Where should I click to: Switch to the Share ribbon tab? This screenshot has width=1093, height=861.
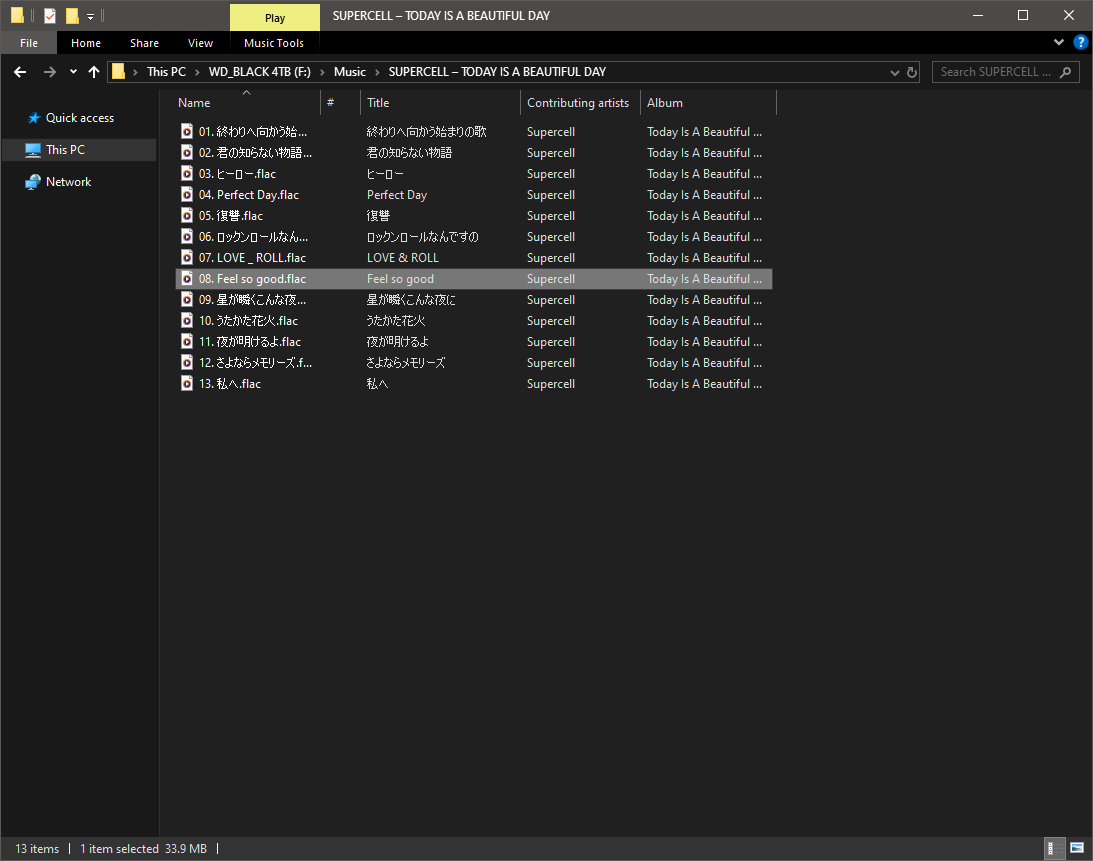tap(144, 43)
